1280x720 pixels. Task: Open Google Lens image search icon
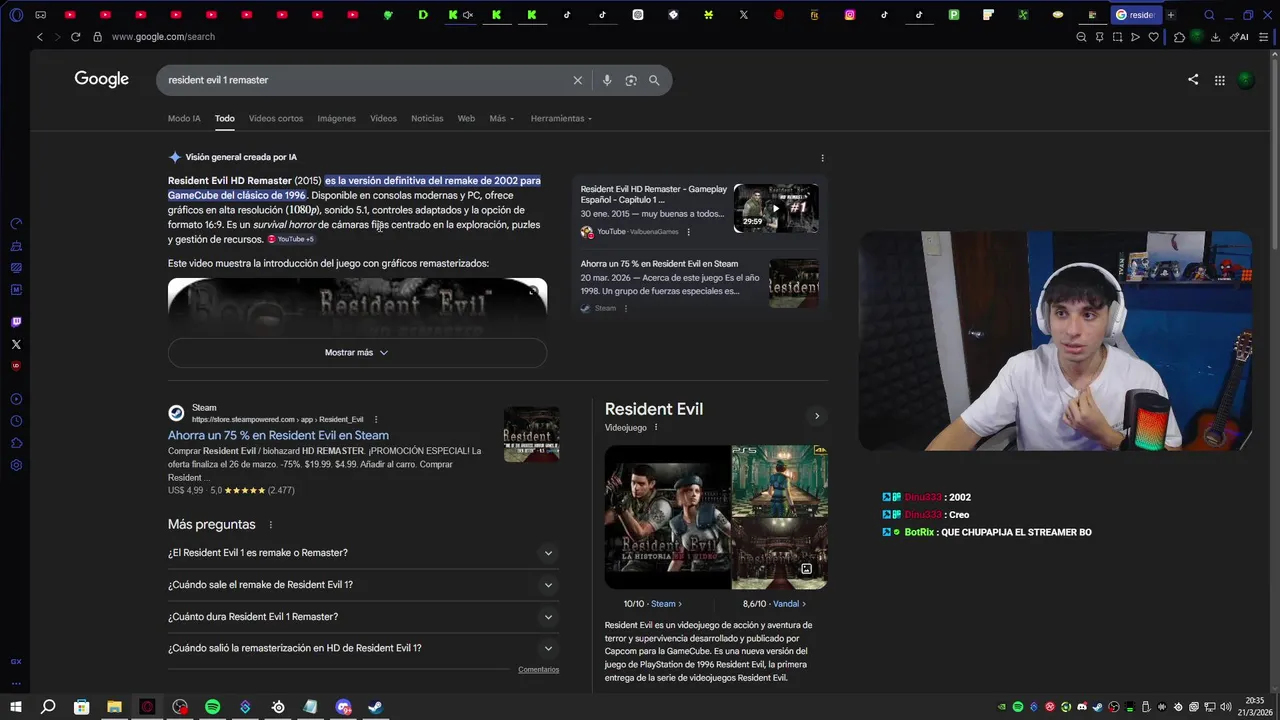pyautogui.click(x=631, y=80)
